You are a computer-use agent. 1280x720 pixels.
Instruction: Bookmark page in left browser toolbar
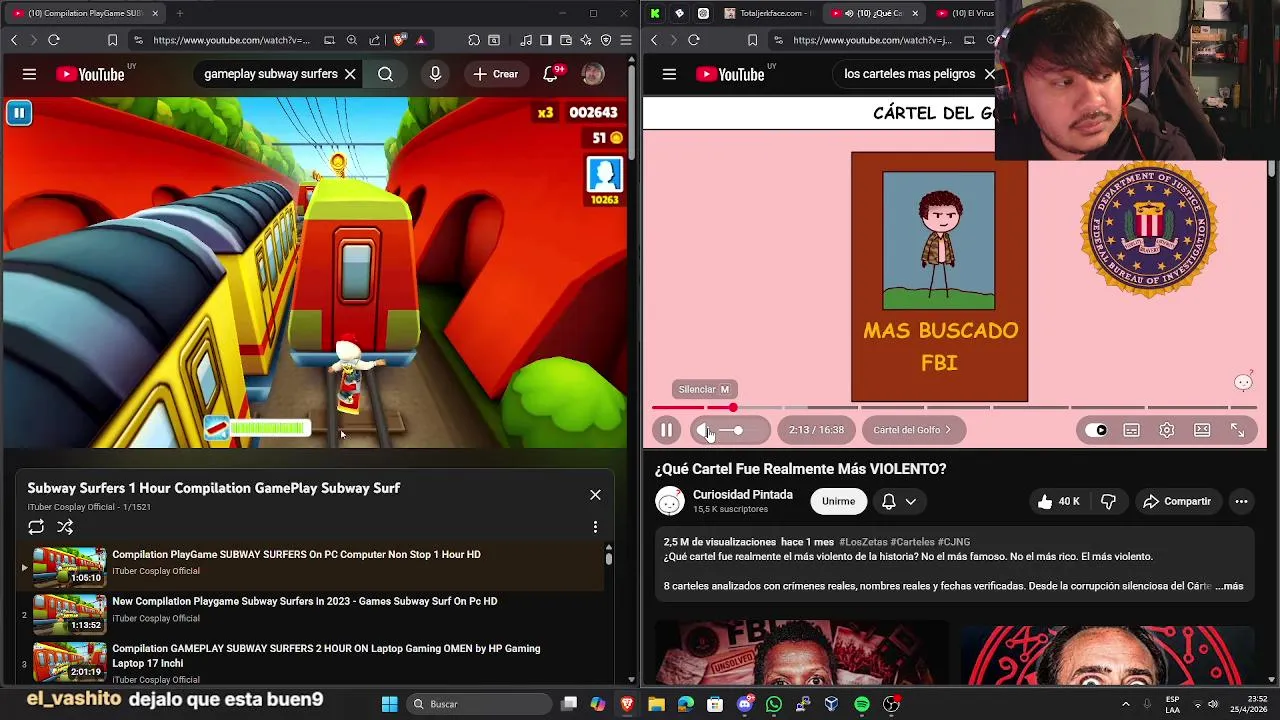(x=112, y=40)
